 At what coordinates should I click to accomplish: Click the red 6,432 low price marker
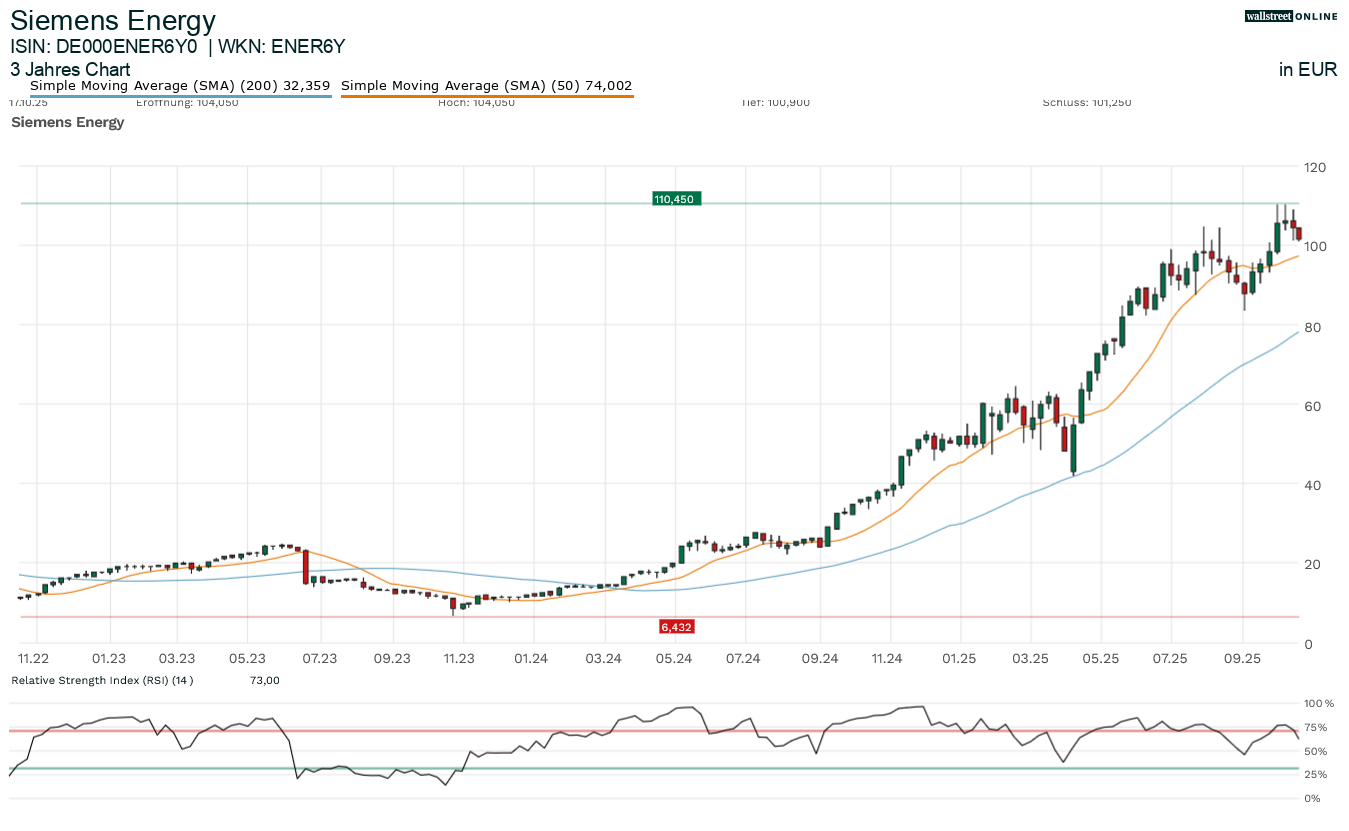coord(676,627)
